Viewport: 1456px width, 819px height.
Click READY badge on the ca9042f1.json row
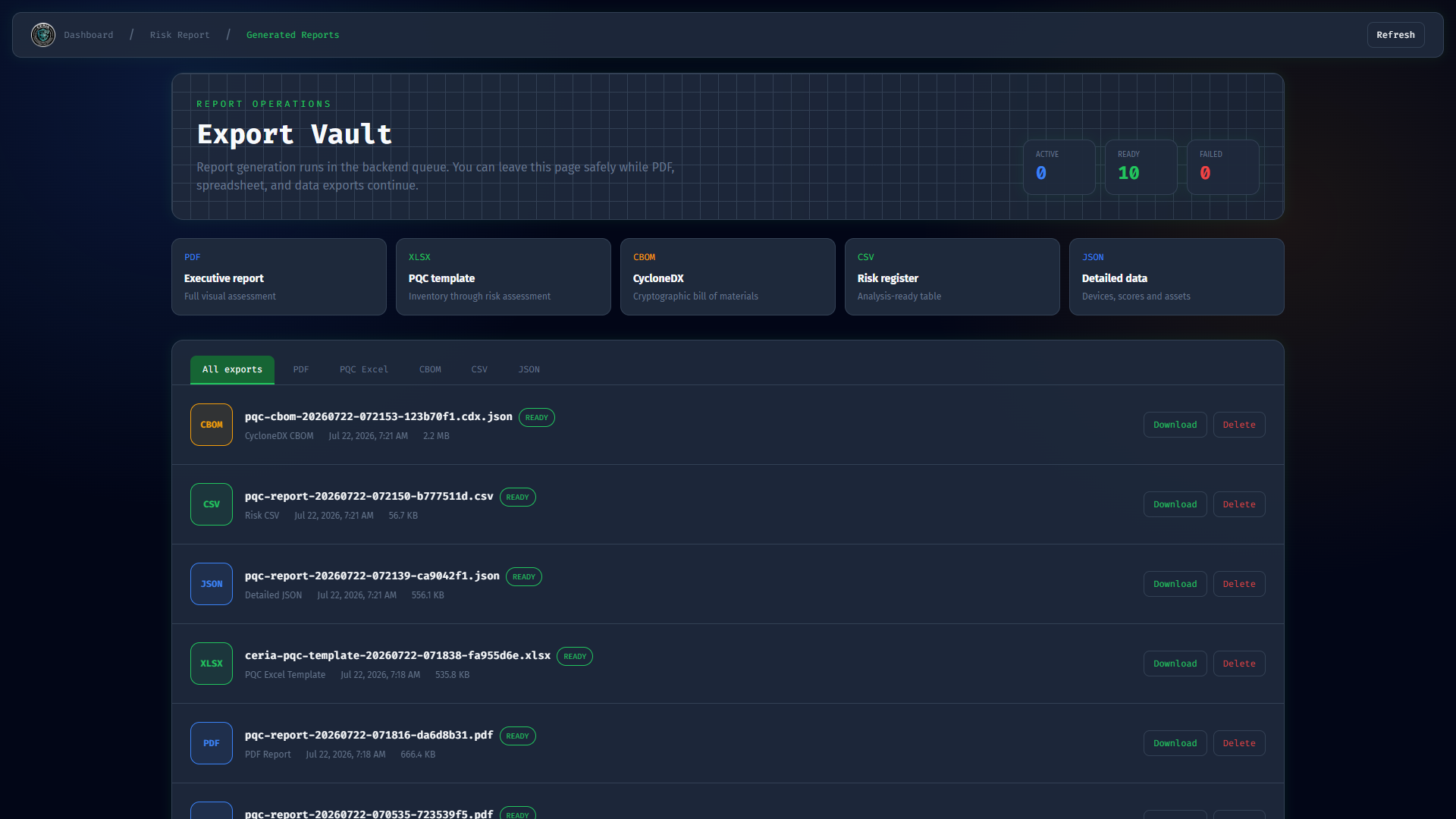click(x=524, y=577)
